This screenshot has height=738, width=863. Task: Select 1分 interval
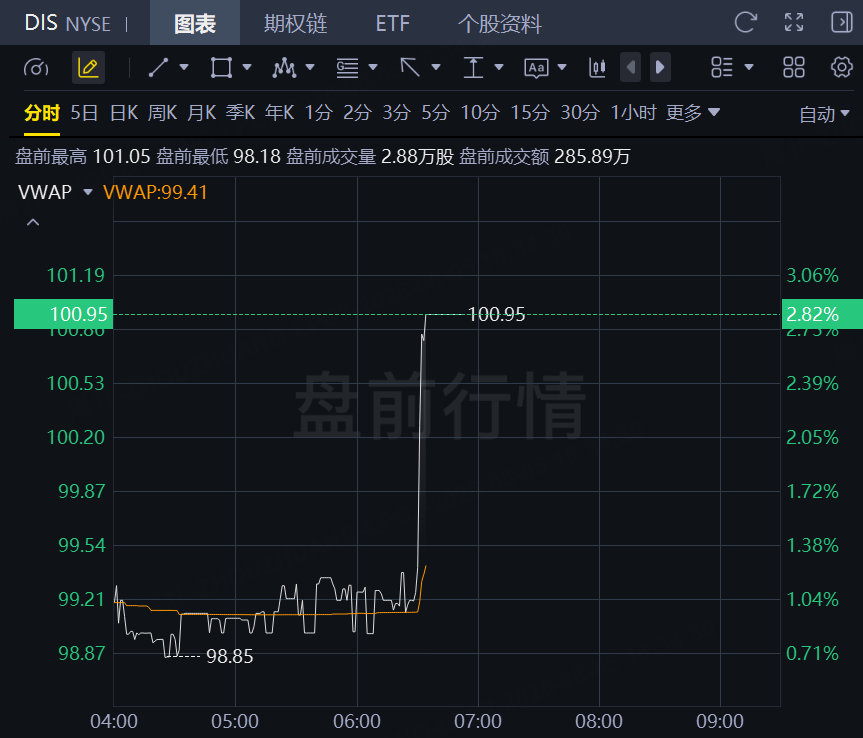[319, 113]
